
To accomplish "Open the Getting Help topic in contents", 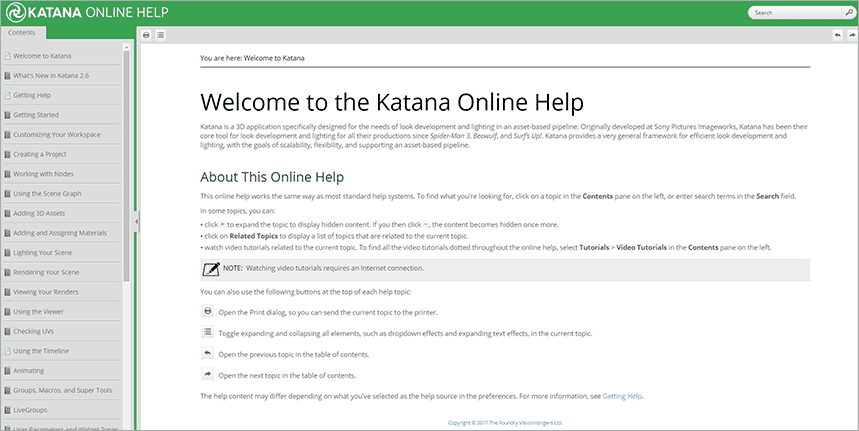I will pos(32,95).
